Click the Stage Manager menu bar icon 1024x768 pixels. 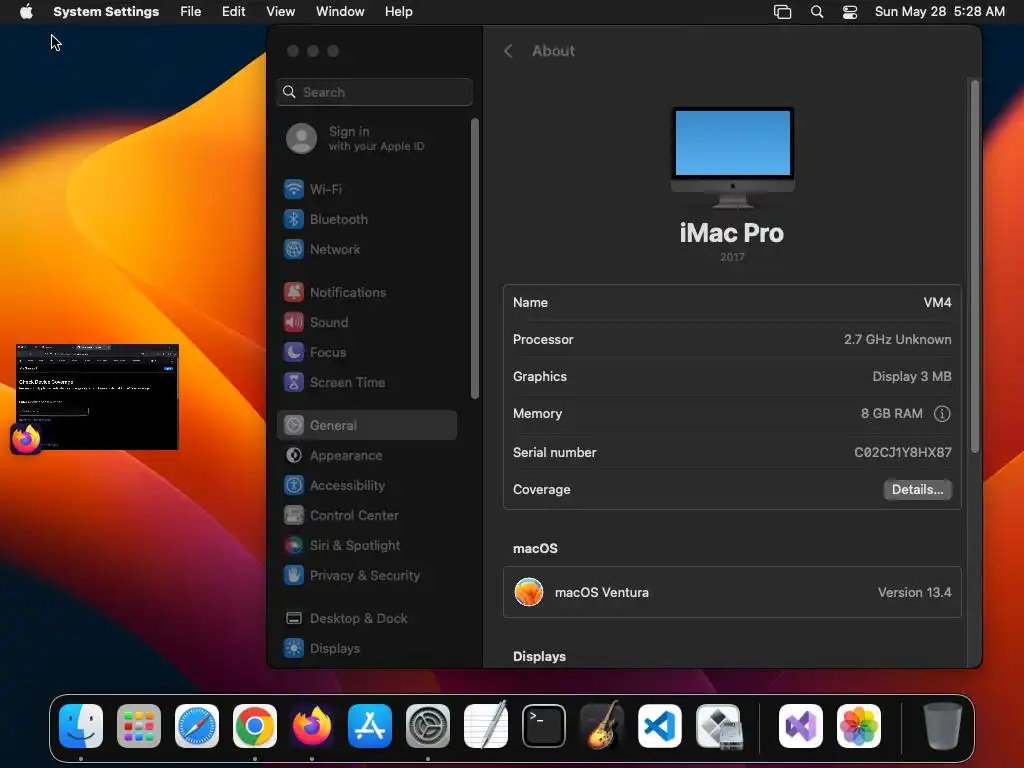click(x=782, y=12)
